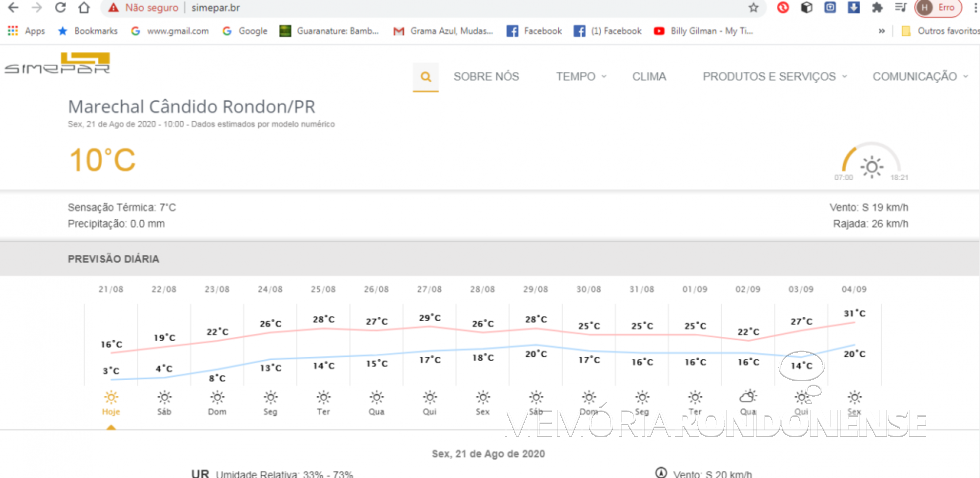Screen dimensions: 980x478
Task: Click the browser home icon
Action: [x=84, y=8]
